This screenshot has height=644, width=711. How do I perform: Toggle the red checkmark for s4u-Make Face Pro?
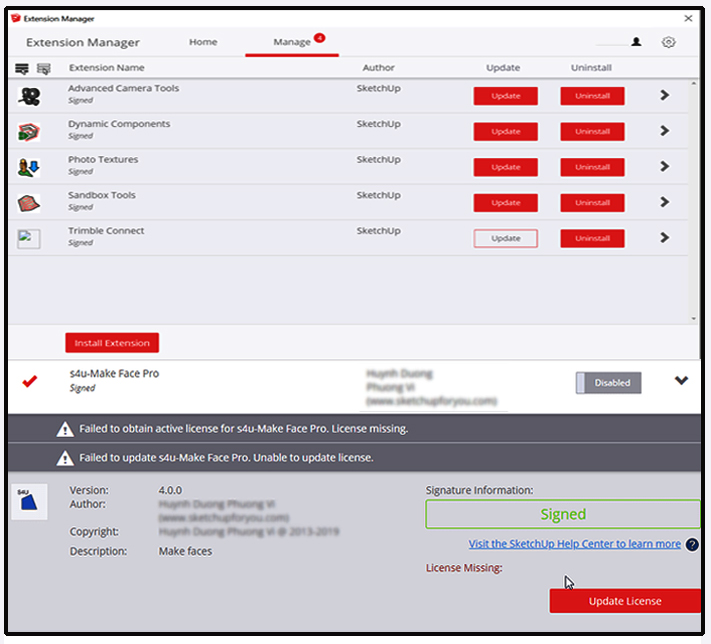click(30, 381)
